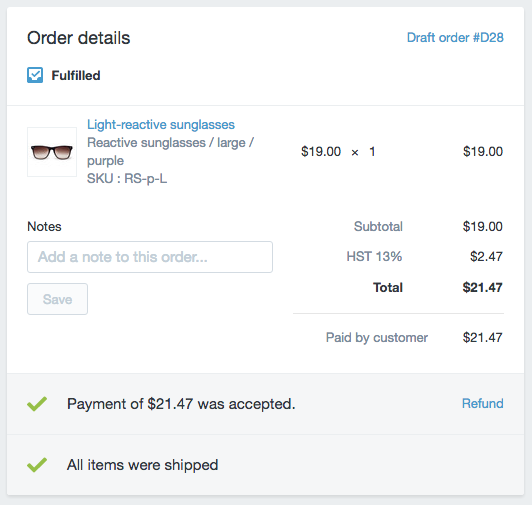Click the Refund link
This screenshot has width=532, height=505.
pos(482,404)
